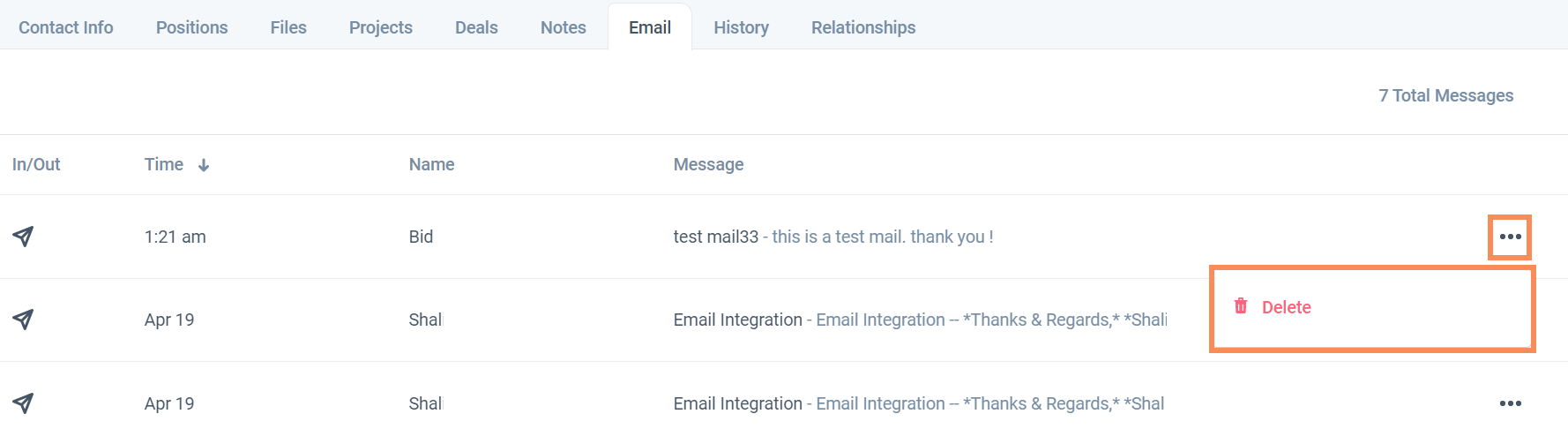Click the Name column header
Viewport: 1568px width, 444px height.
click(431, 164)
